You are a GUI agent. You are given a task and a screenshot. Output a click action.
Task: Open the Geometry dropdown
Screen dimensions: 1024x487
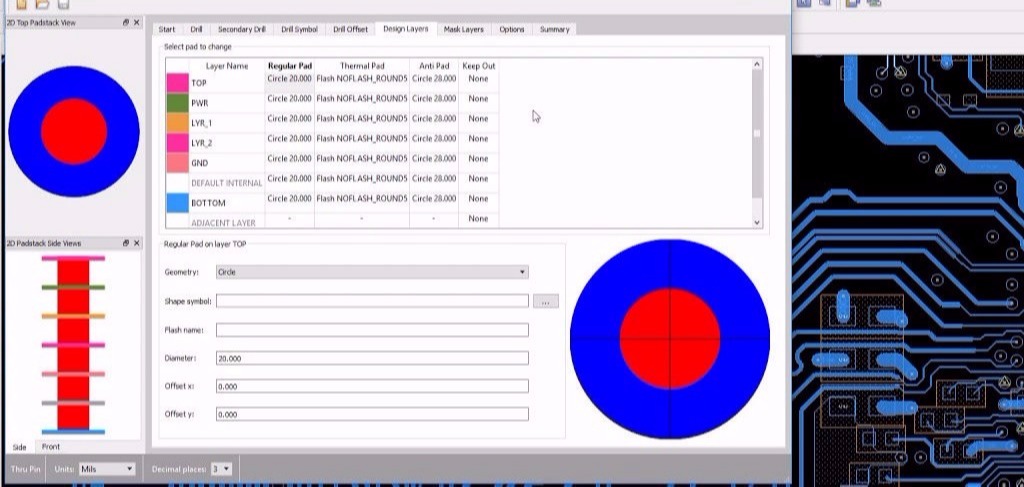522,272
